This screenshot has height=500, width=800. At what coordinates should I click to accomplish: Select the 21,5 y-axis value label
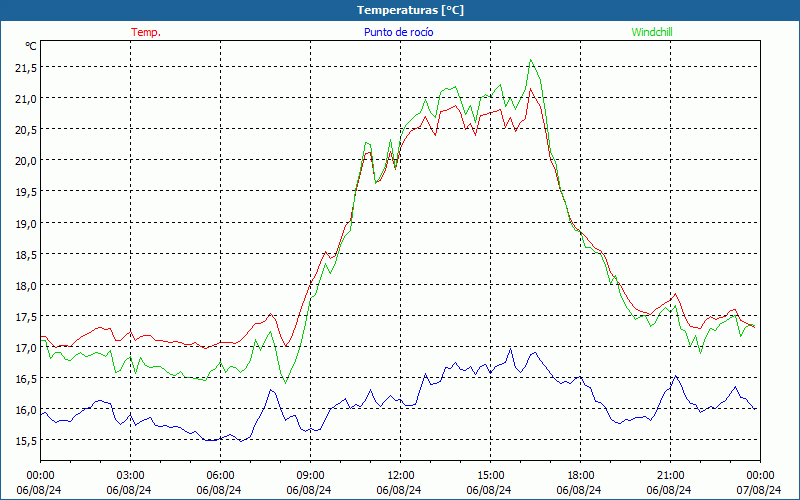tap(25, 67)
